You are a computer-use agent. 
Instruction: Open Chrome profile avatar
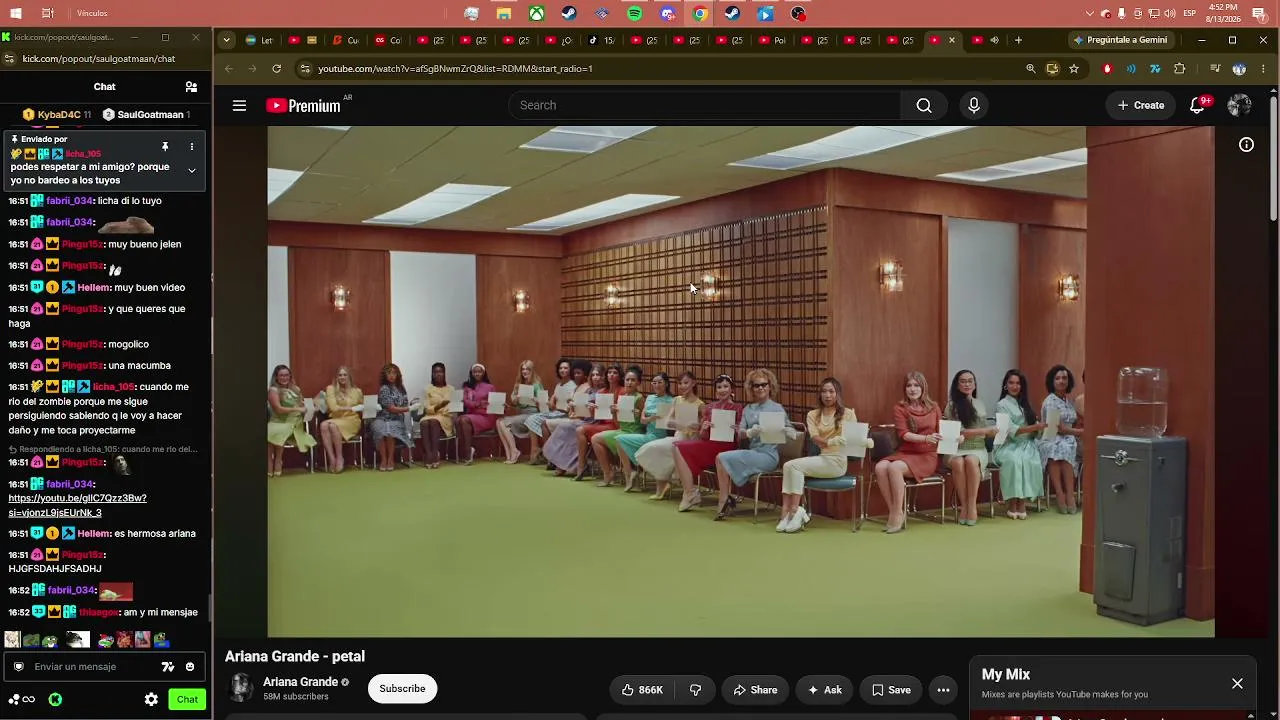click(1239, 69)
